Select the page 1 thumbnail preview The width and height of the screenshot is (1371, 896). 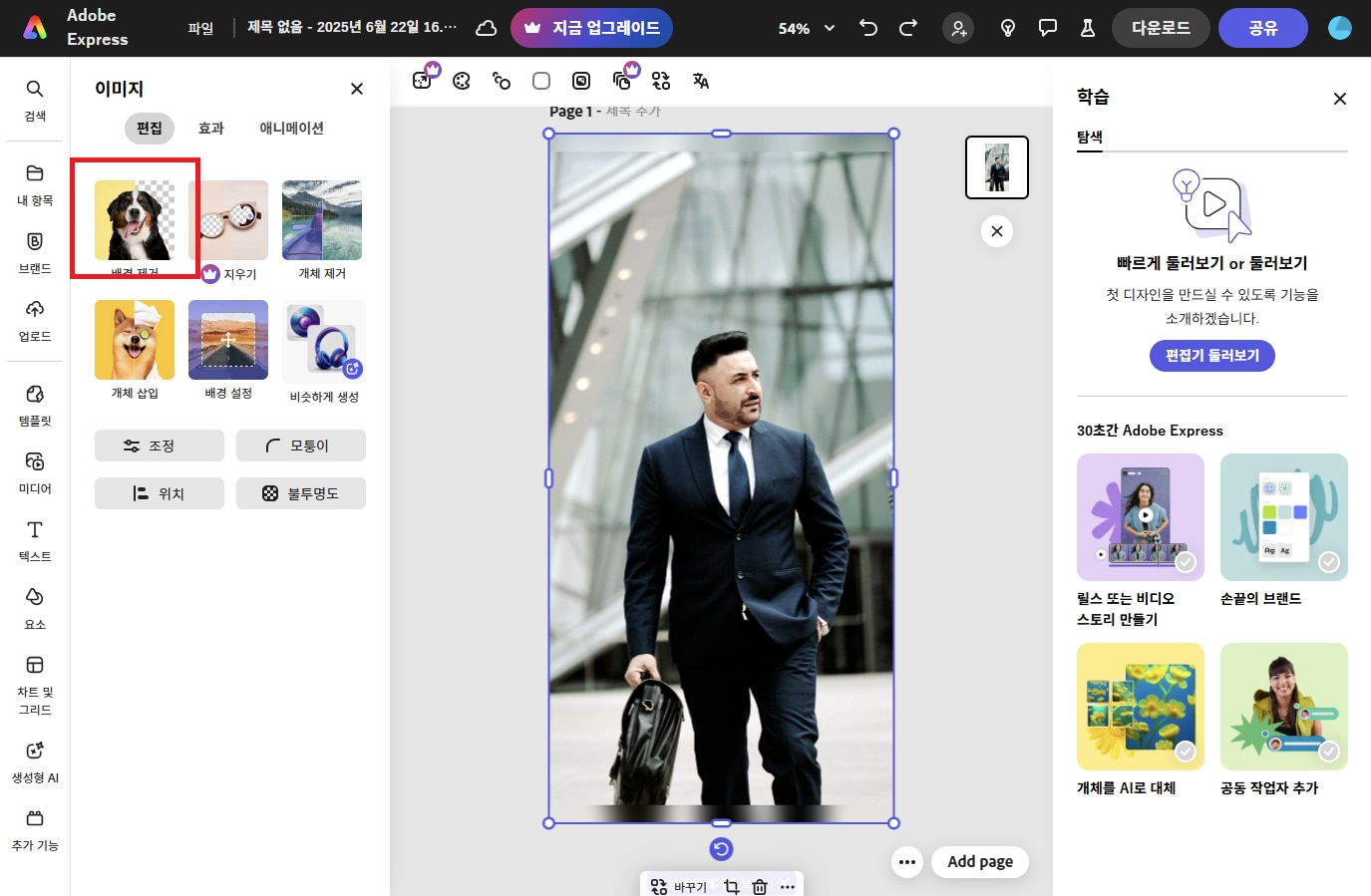(997, 167)
